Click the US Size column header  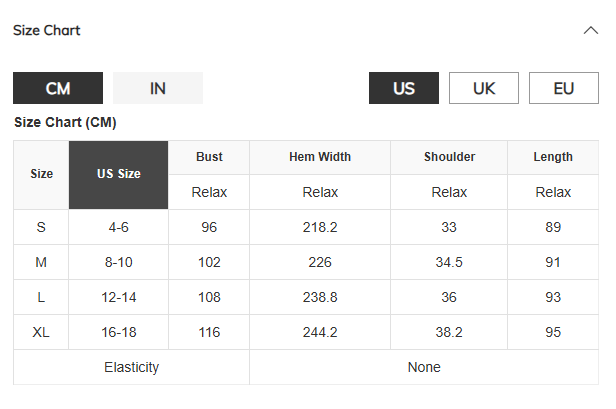coord(119,174)
